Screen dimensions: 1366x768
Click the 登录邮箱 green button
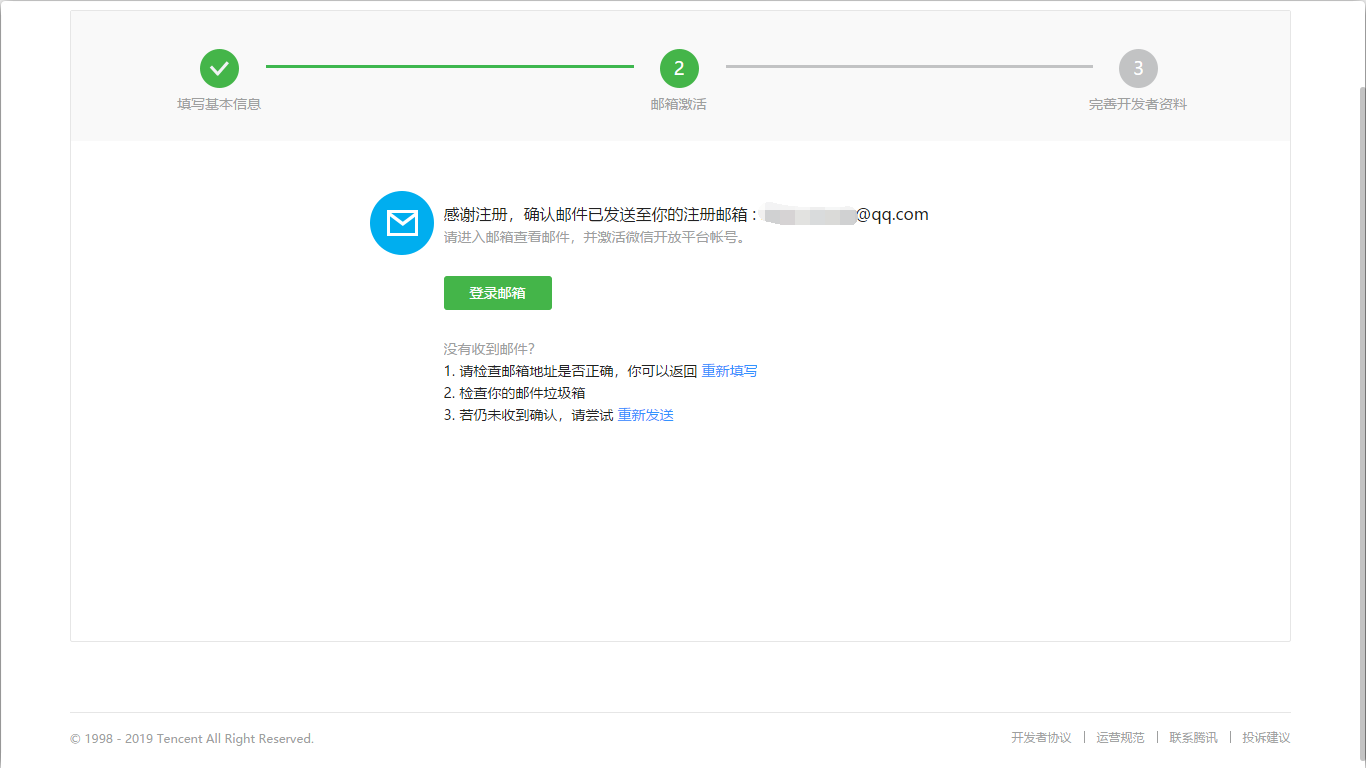pyautogui.click(x=497, y=292)
